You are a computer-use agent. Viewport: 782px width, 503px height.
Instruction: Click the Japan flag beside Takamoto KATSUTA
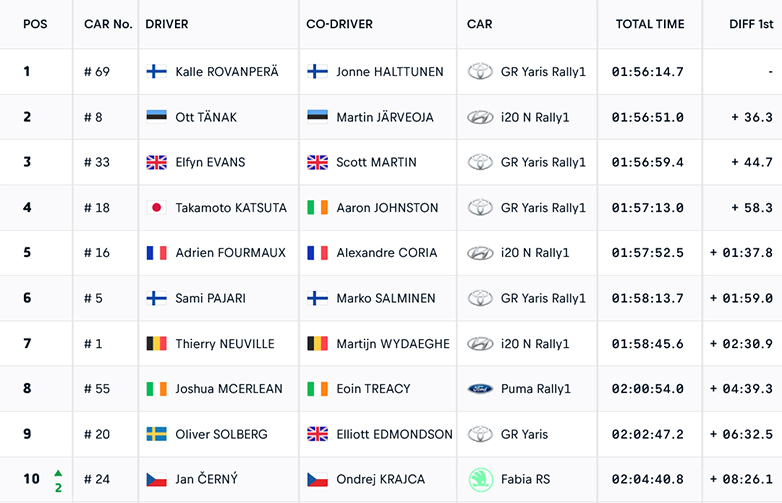point(156,208)
